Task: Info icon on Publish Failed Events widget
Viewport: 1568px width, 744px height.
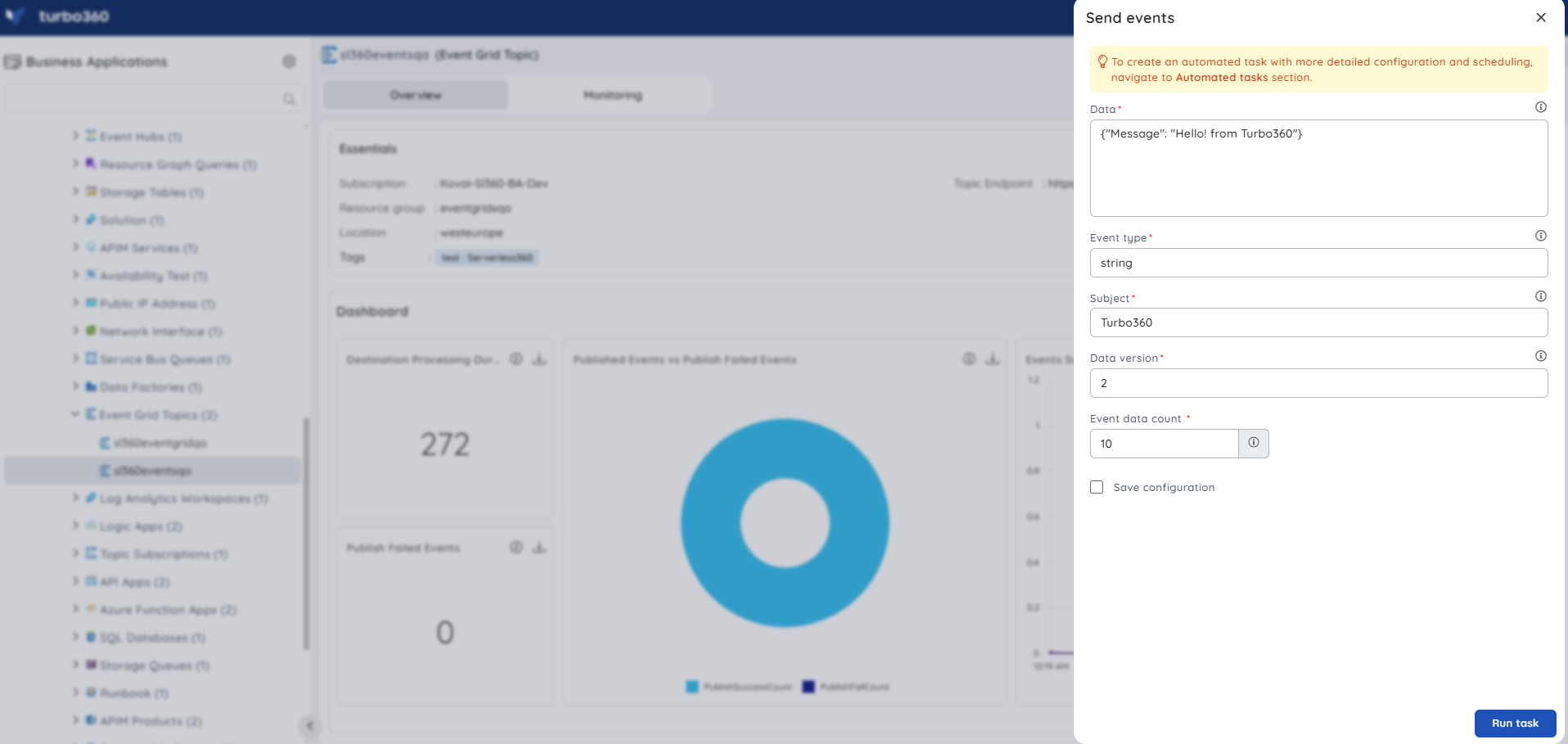Action: pyautogui.click(x=516, y=547)
